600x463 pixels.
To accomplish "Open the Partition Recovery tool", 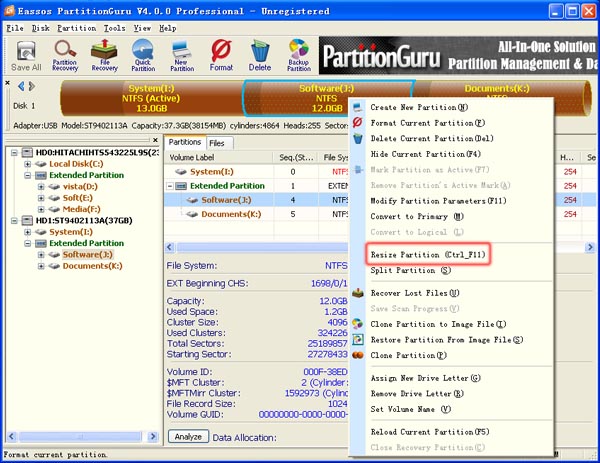I will (x=65, y=56).
